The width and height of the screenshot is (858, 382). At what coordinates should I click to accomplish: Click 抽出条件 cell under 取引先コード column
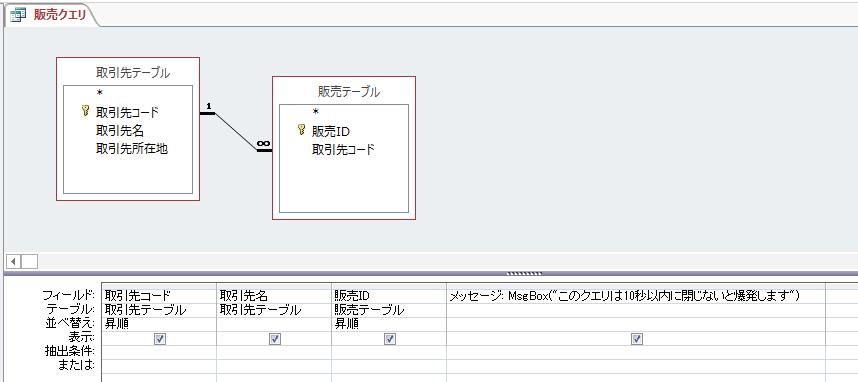click(159, 352)
